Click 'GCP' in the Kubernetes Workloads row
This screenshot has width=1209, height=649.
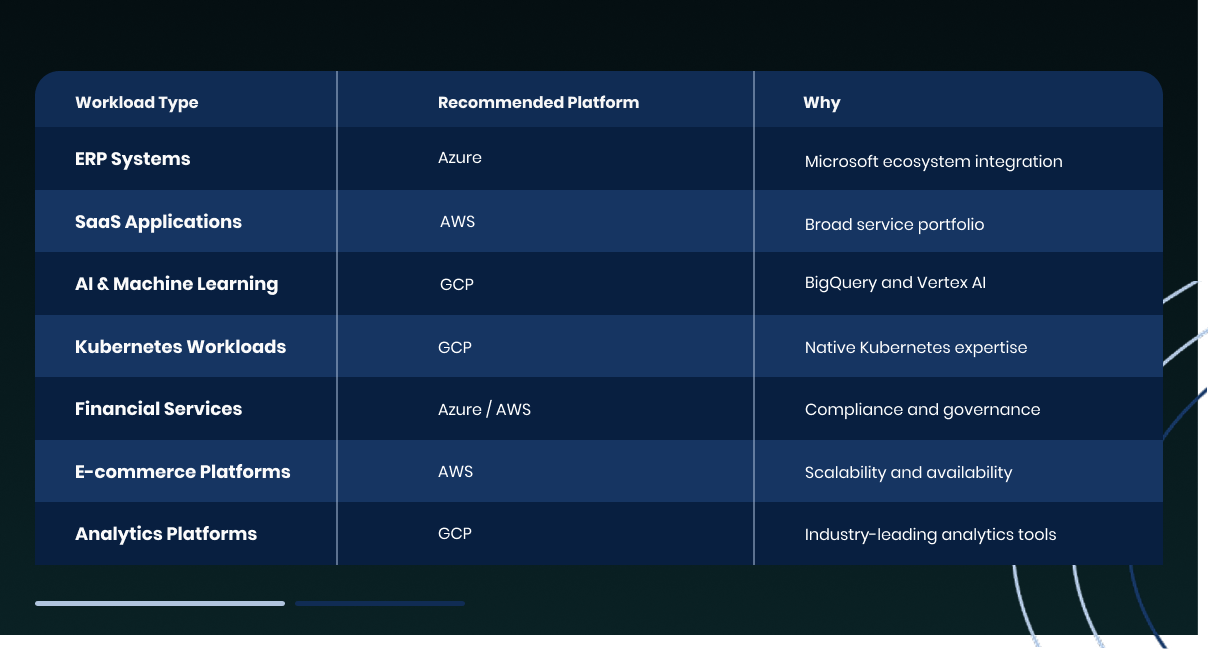coord(455,347)
